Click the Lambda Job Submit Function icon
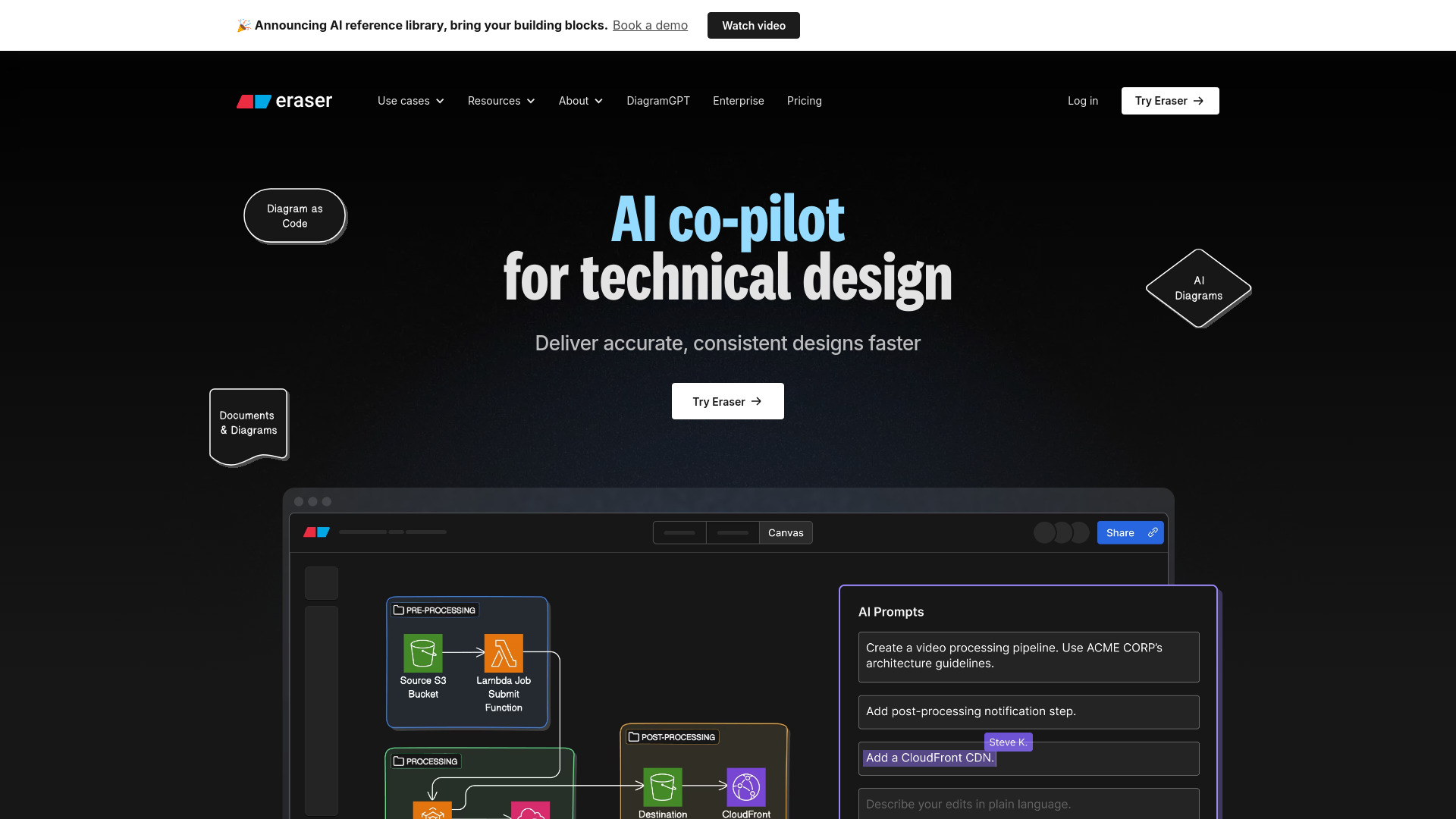 coord(501,653)
